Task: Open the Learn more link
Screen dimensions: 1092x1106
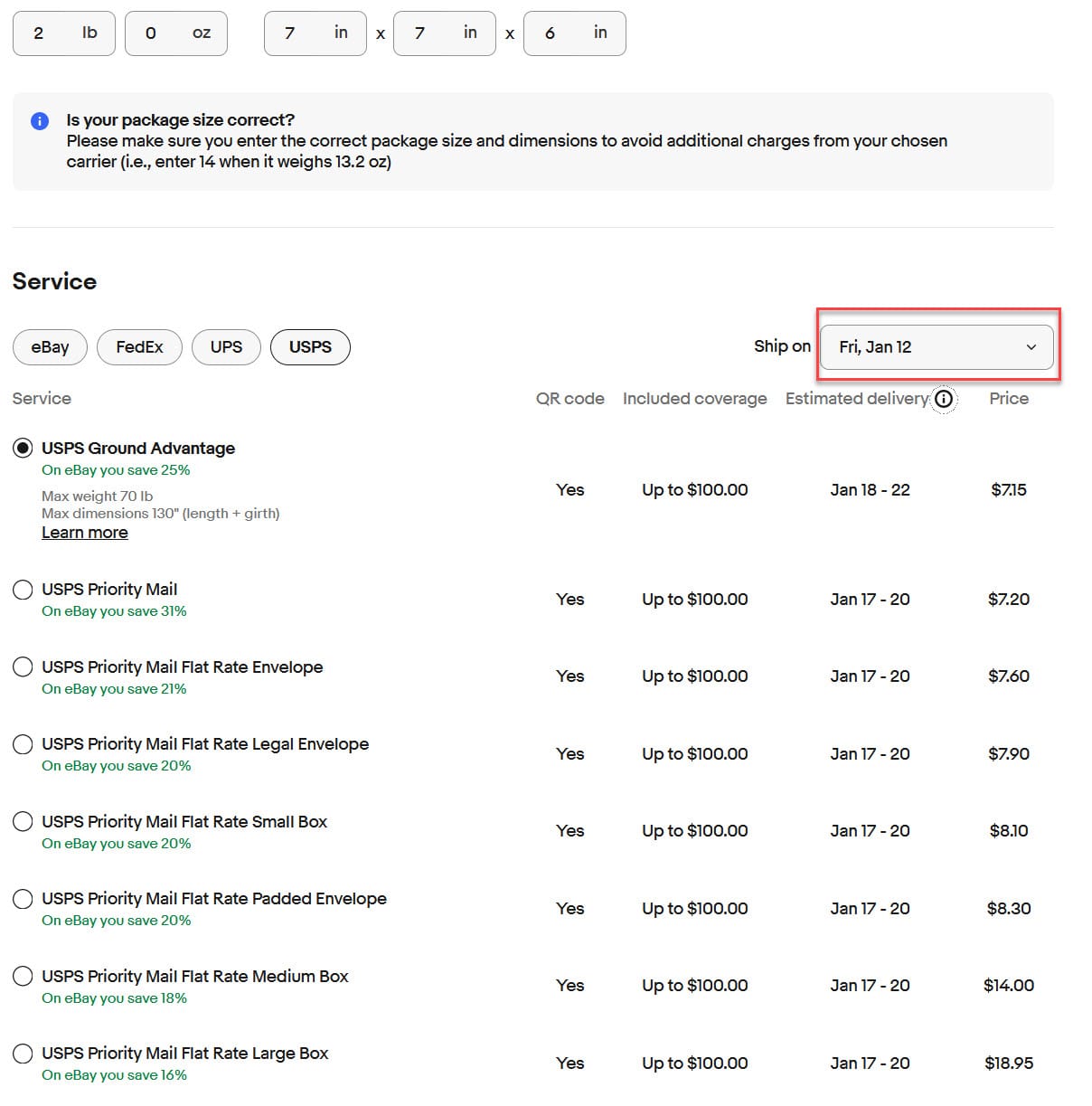Action: point(85,533)
